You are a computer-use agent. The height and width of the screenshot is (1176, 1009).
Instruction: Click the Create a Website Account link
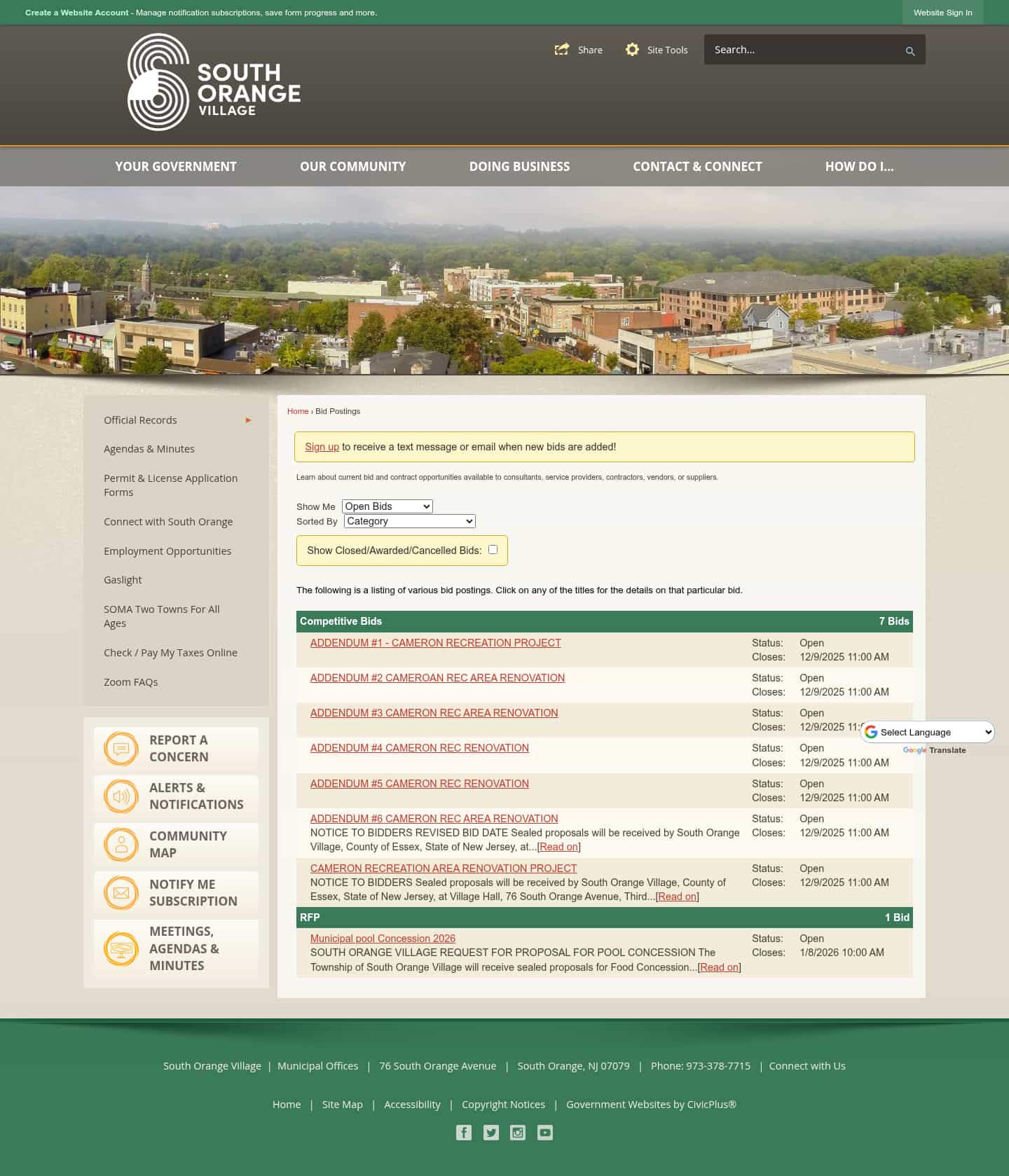(x=77, y=13)
